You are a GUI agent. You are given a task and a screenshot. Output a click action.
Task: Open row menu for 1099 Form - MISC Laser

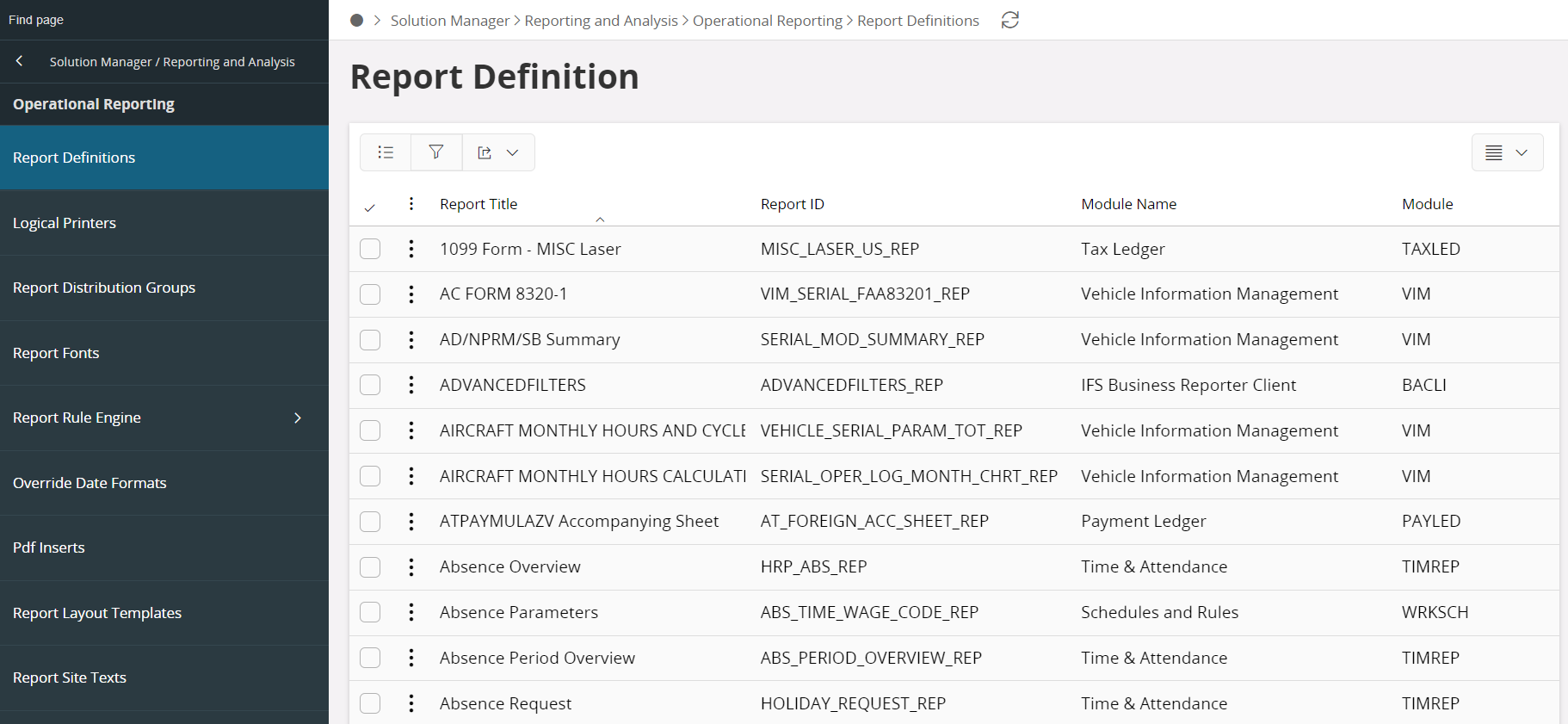tap(411, 249)
